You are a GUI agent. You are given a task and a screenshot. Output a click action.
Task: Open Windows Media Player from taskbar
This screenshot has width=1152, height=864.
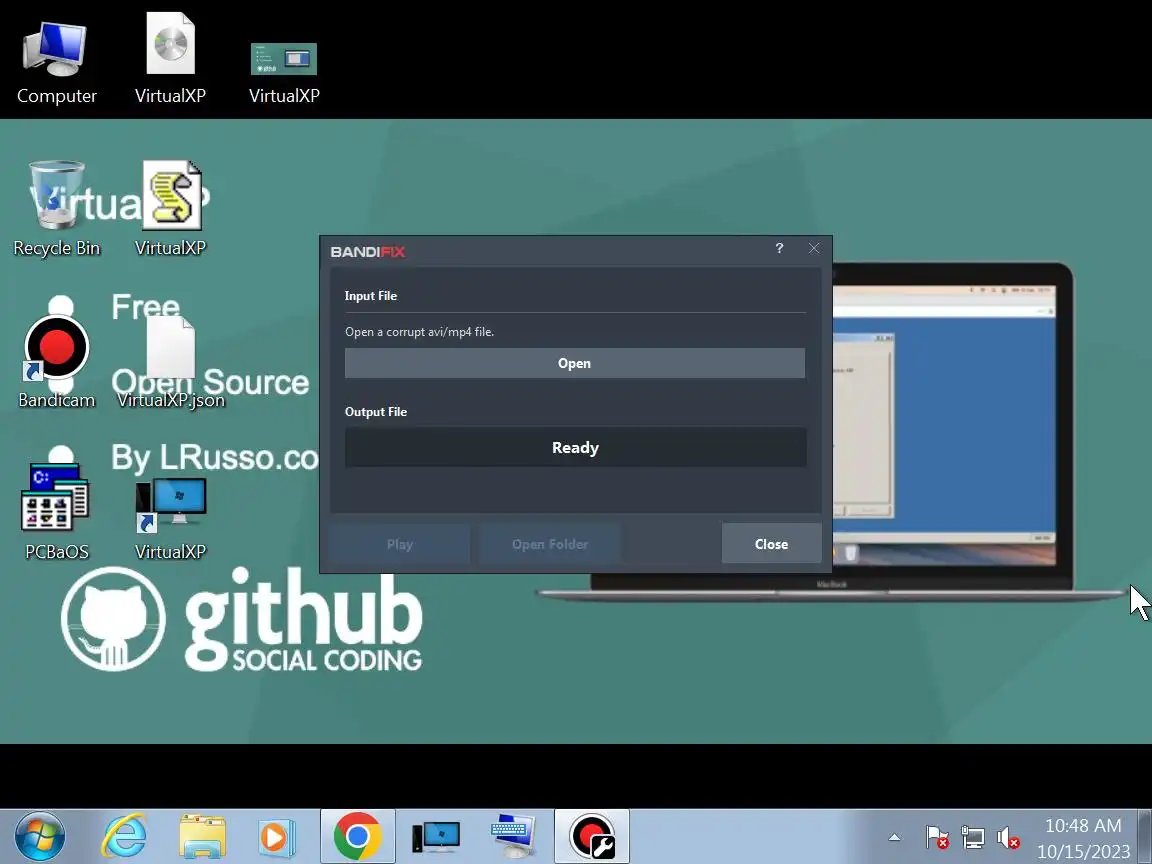tap(277, 838)
